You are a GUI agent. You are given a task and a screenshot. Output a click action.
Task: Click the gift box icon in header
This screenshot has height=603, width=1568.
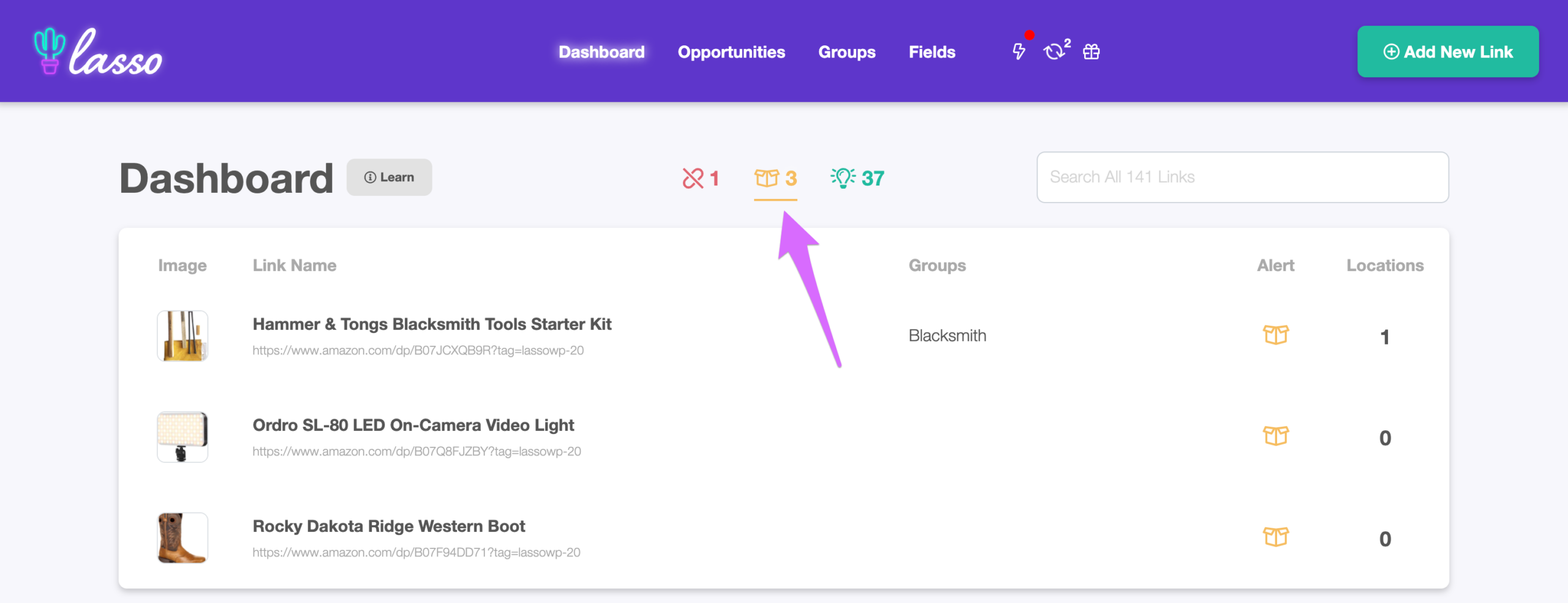[x=1091, y=52]
